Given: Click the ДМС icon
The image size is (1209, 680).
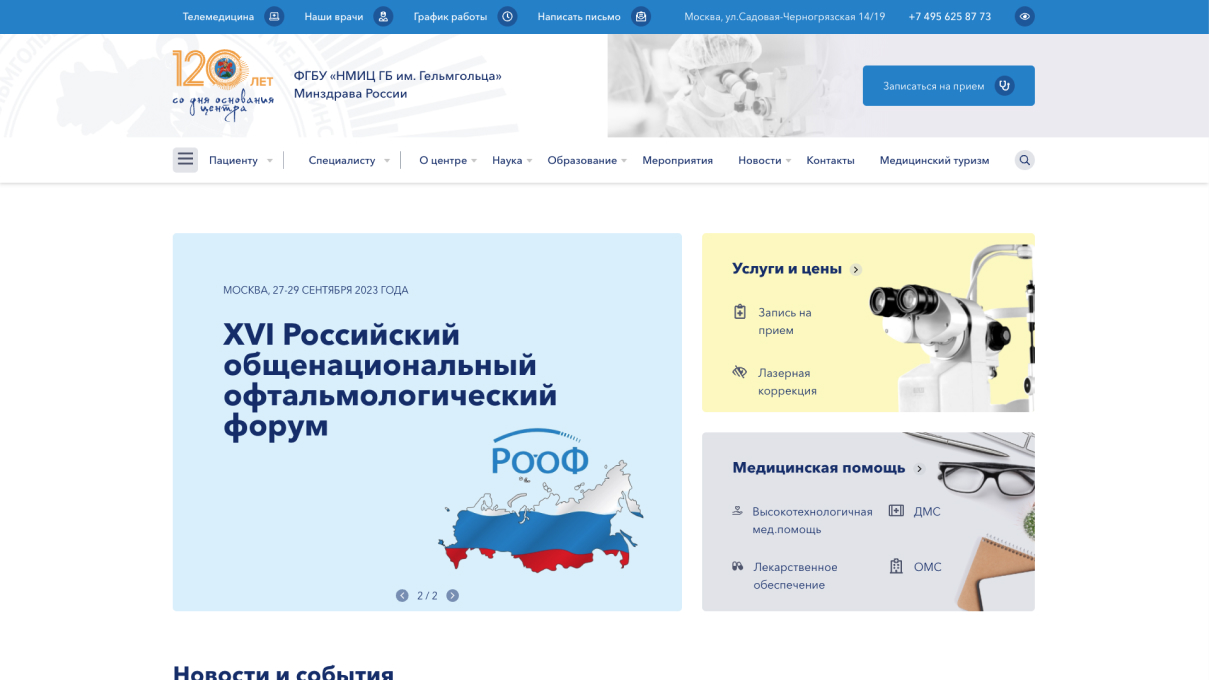Looking at the screenshot, I should pyautogui.click(x=896, y=511).
